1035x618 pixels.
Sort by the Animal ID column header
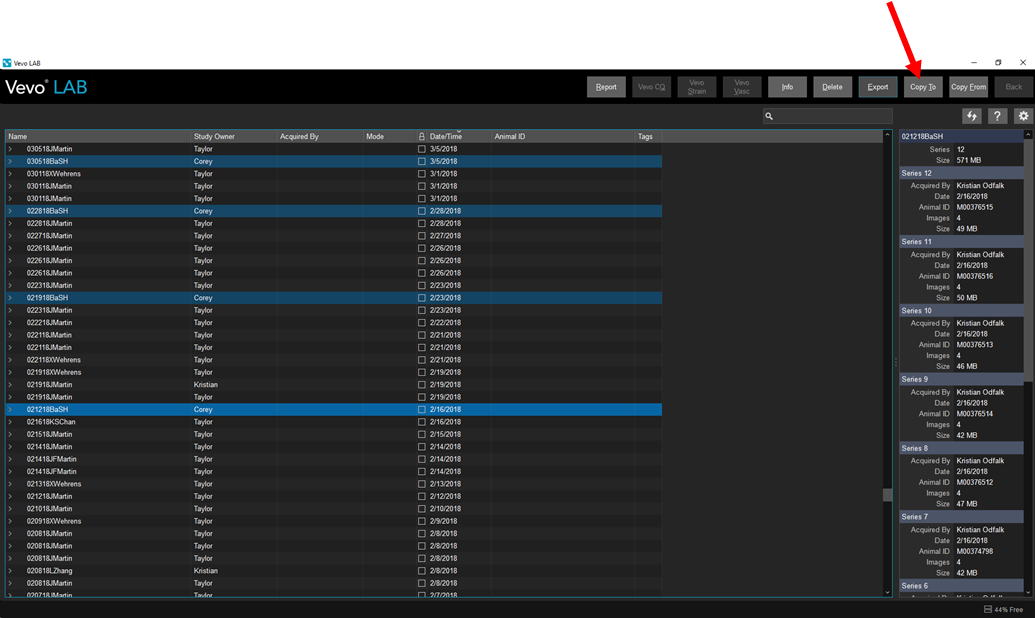(563, 137)
